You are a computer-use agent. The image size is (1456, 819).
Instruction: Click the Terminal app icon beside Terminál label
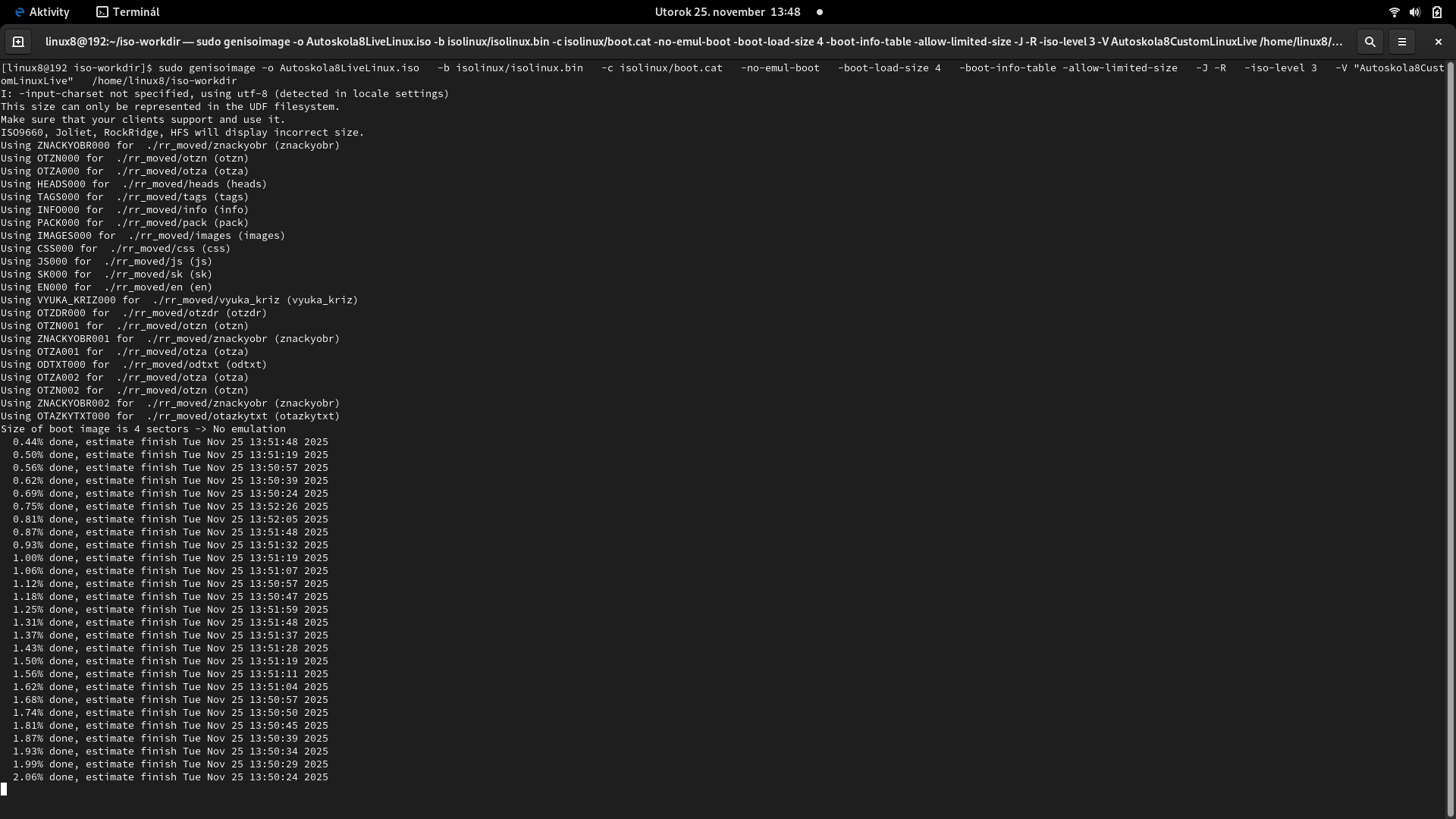pyautogui.click(x=101, y=11)
